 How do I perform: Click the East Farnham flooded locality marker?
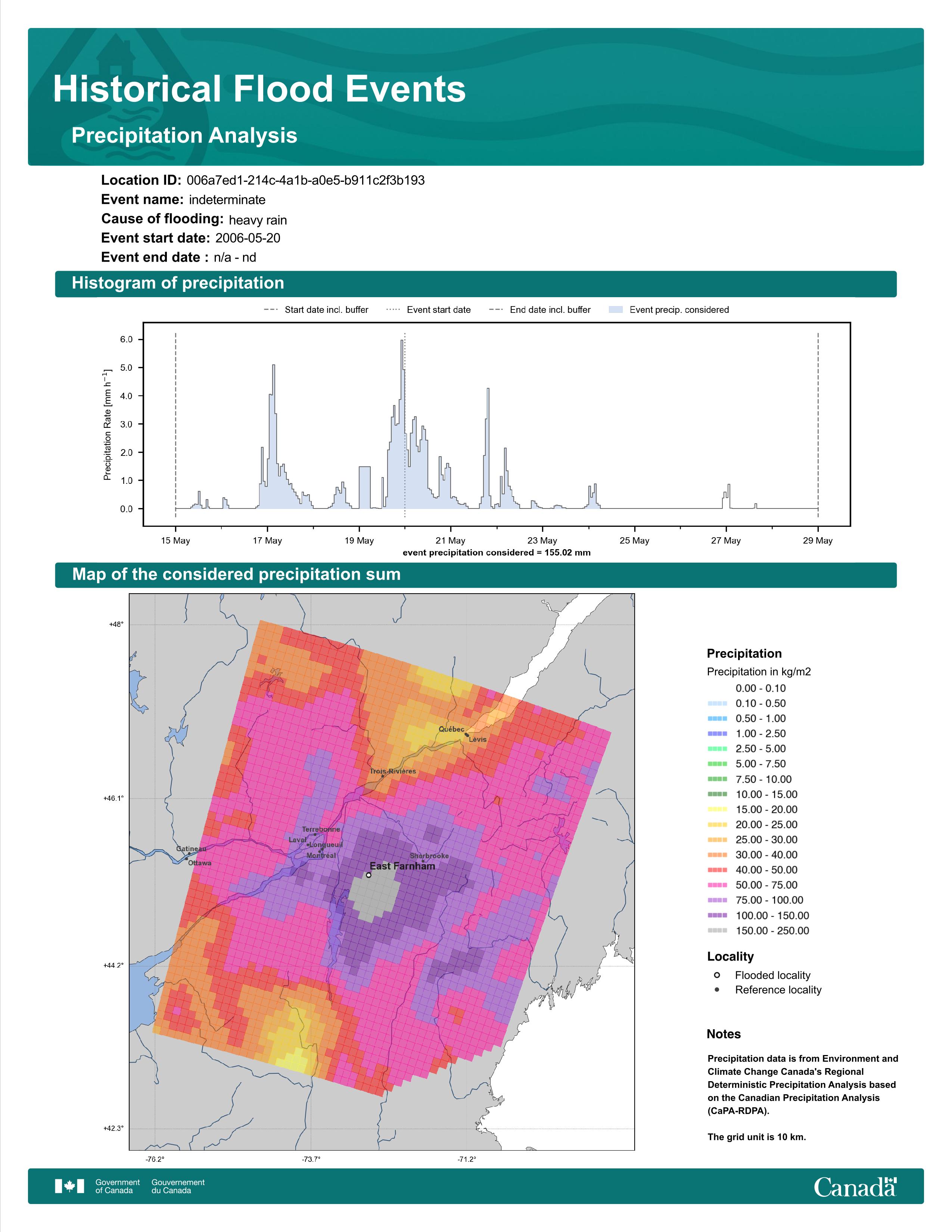(x=368, y=875)
